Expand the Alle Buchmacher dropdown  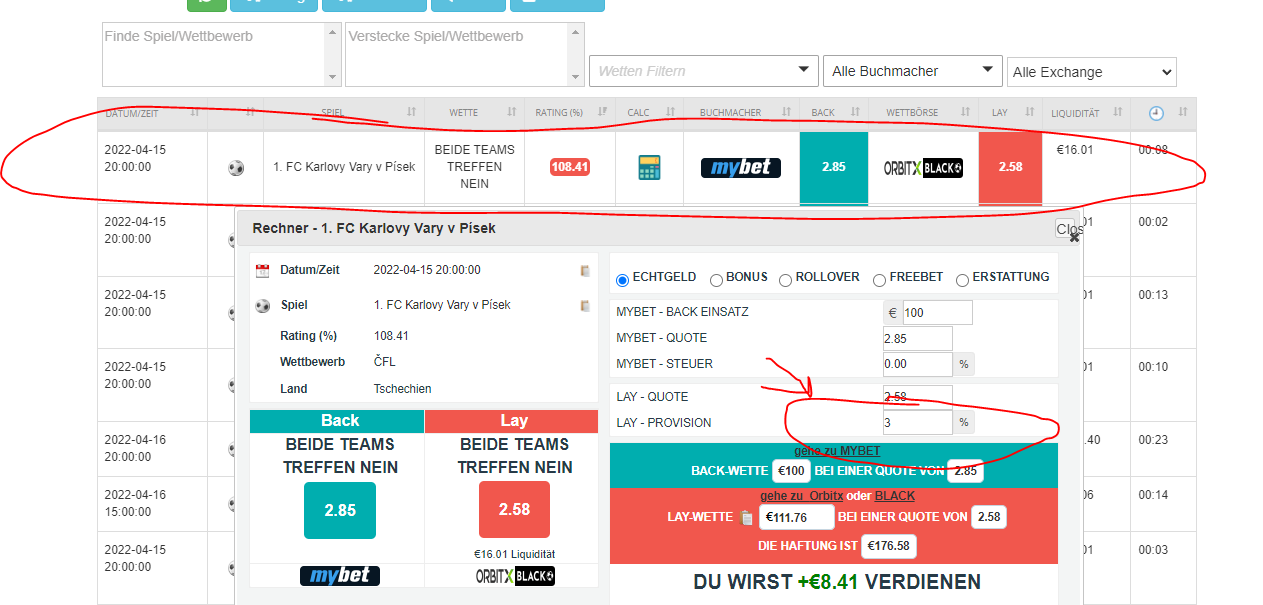[913, 71]
